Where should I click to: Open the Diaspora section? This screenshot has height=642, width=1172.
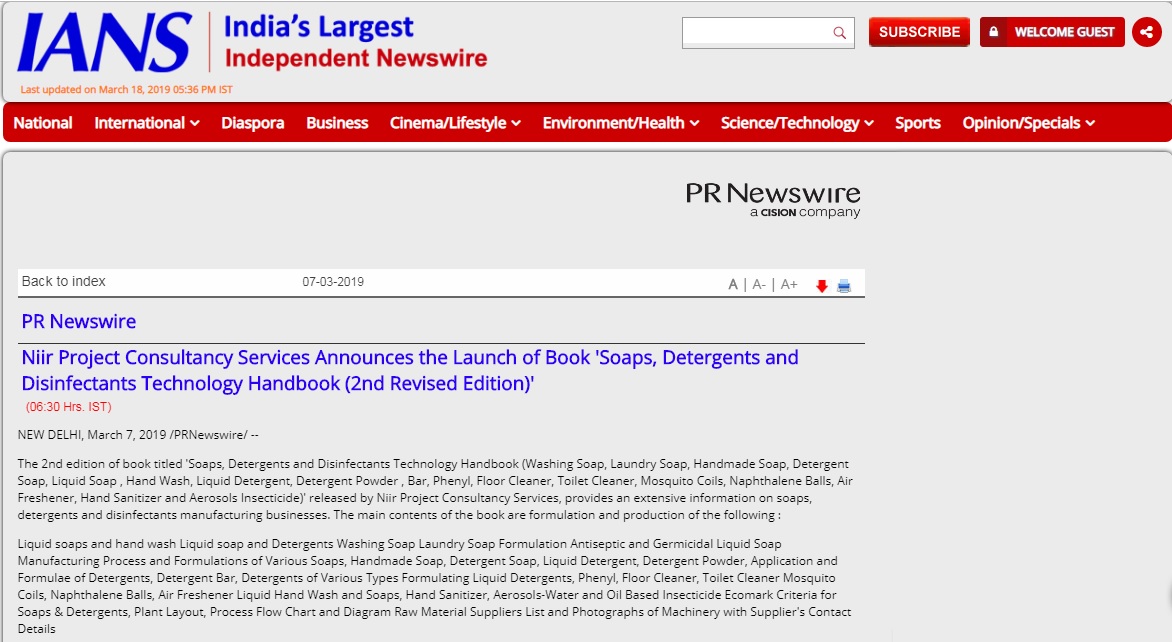253,123
